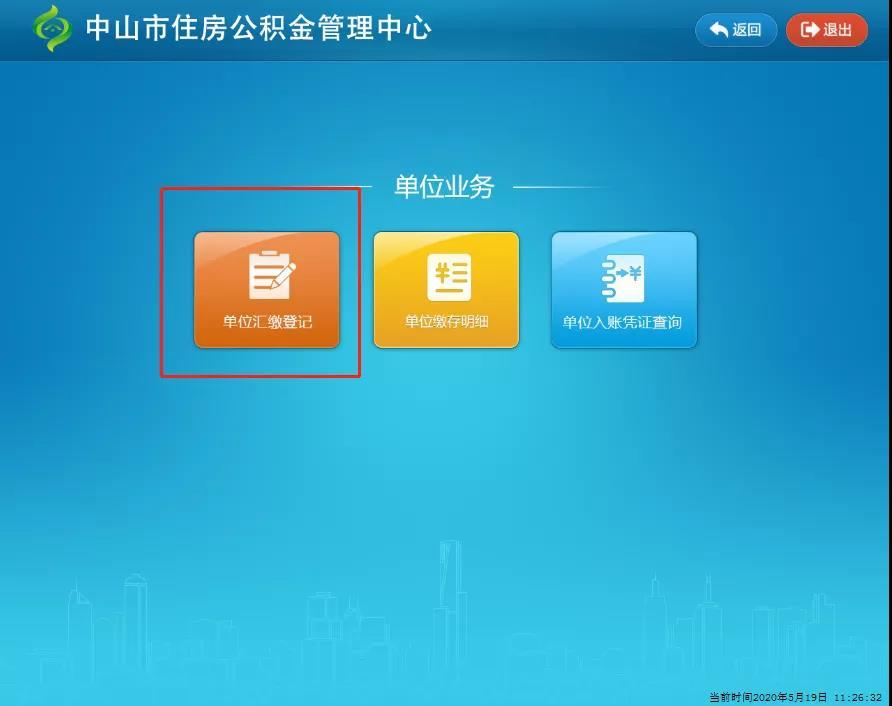Click the 单位业务 section heading
Screen dimensions: 892x706
click(x=444, y=187)
